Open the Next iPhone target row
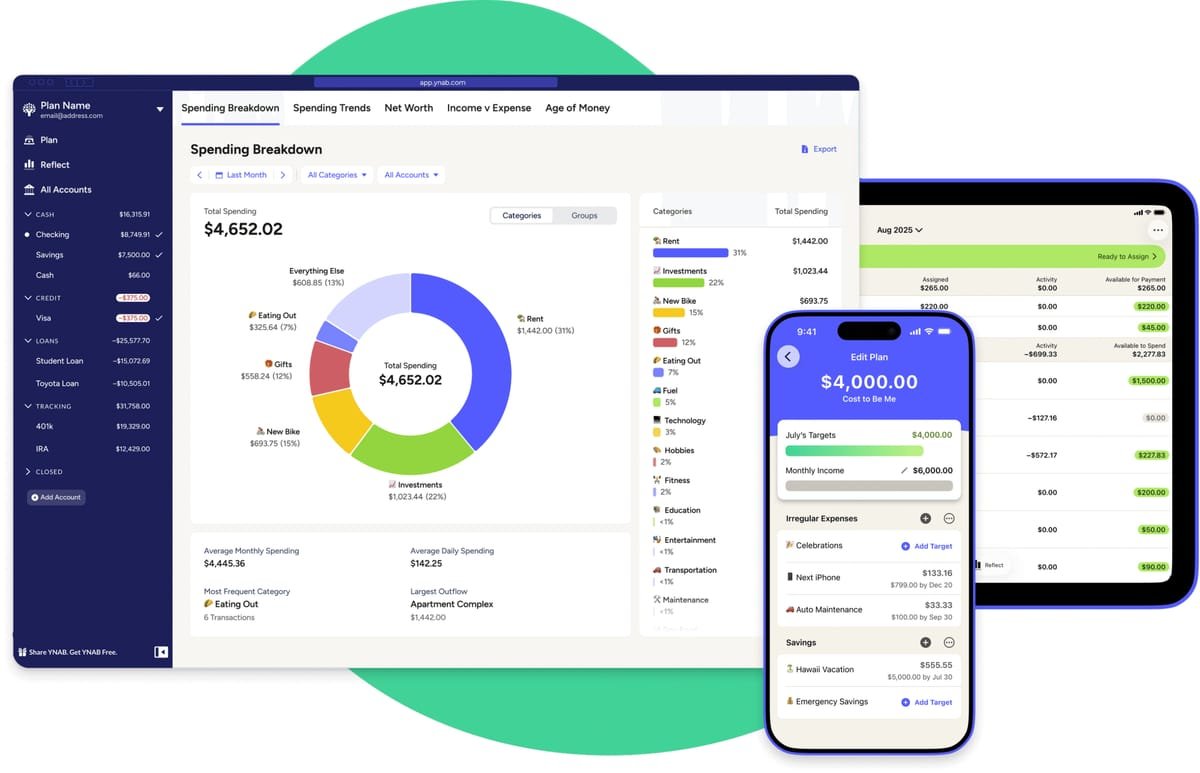 [868, 578]
